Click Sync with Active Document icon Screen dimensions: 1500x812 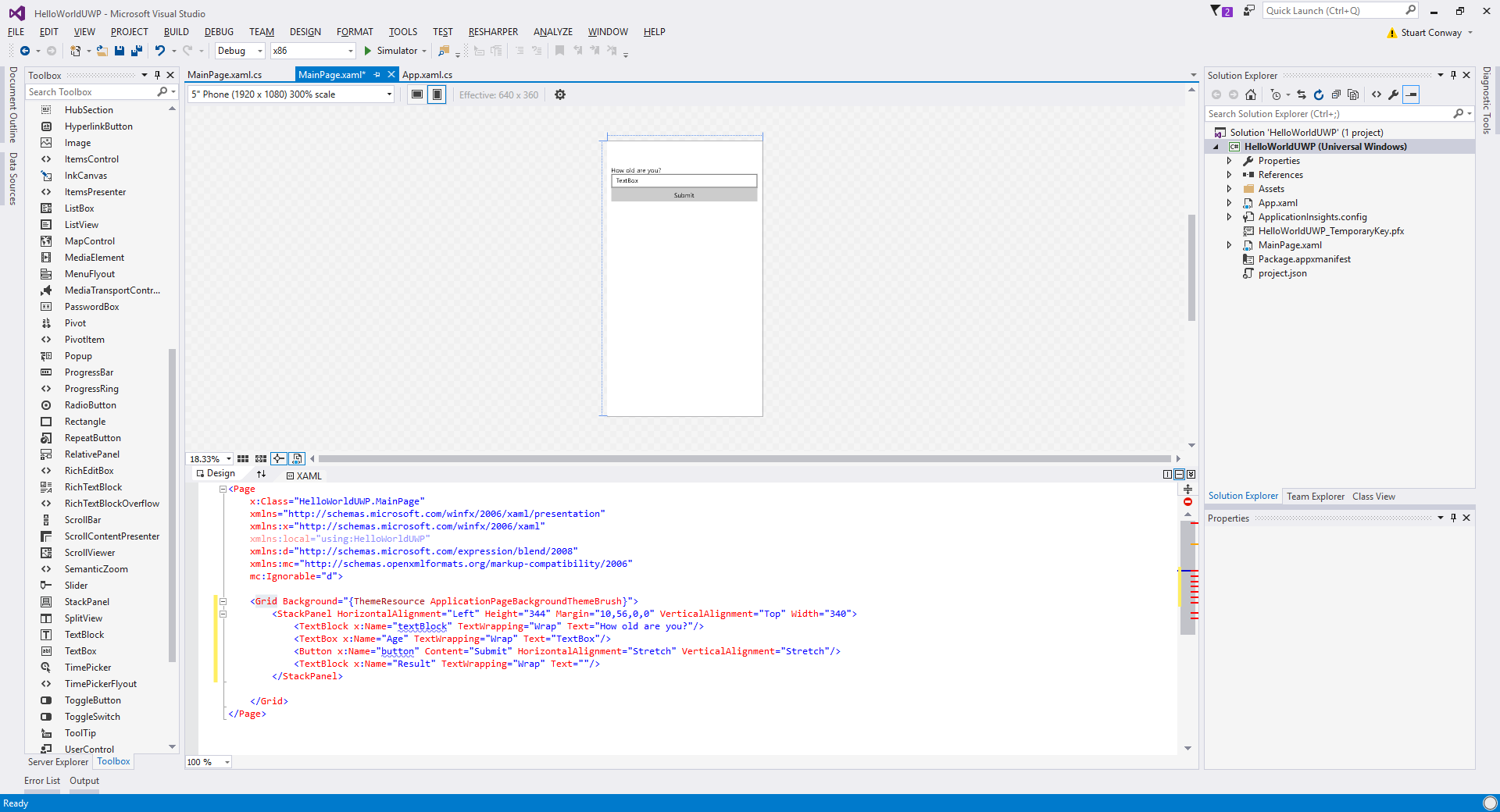point(1302,94)
